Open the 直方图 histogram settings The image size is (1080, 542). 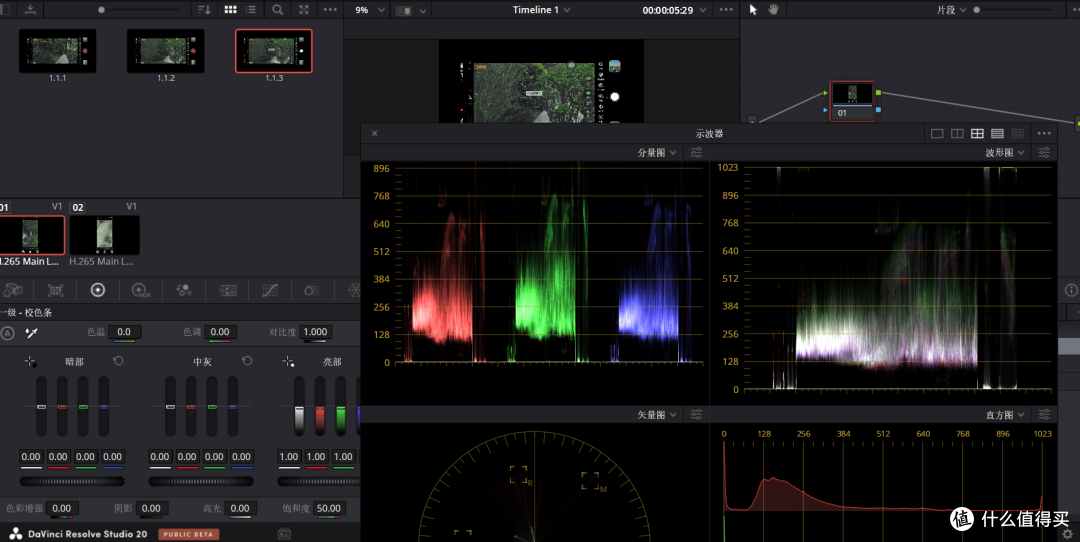point(1044,415)
